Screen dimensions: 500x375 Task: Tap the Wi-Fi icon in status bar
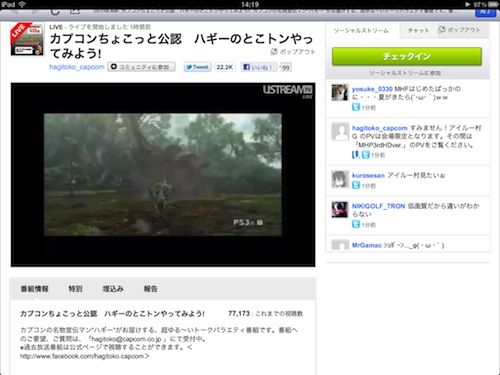(22, 4)
